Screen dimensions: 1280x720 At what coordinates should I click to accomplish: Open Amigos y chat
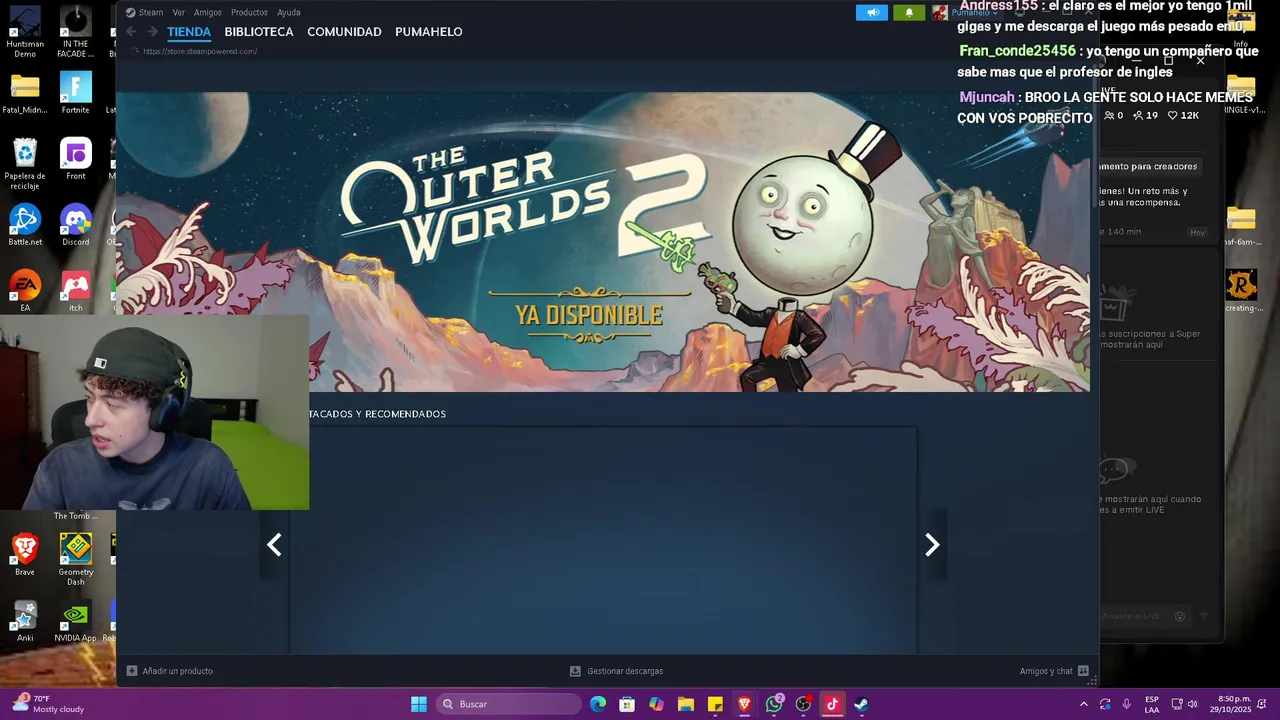pyautogui.click(x=1054, y=671)
